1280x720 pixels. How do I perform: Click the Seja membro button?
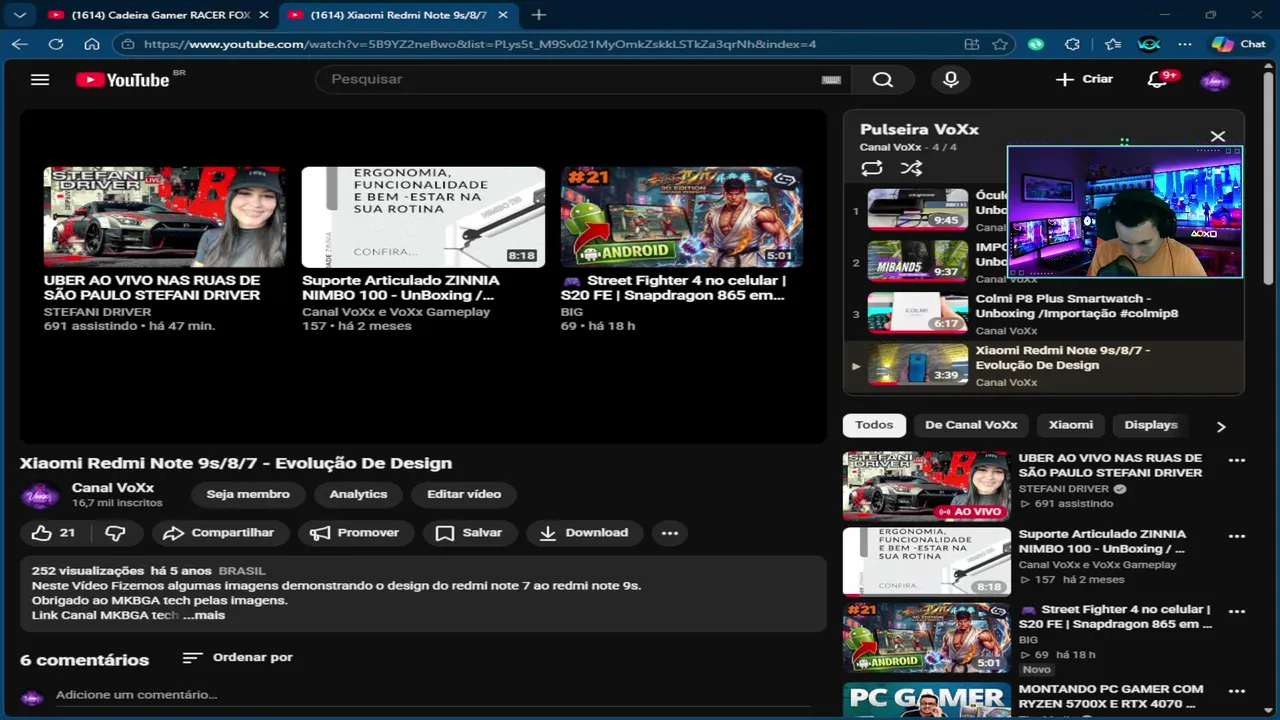coord(248,494)
